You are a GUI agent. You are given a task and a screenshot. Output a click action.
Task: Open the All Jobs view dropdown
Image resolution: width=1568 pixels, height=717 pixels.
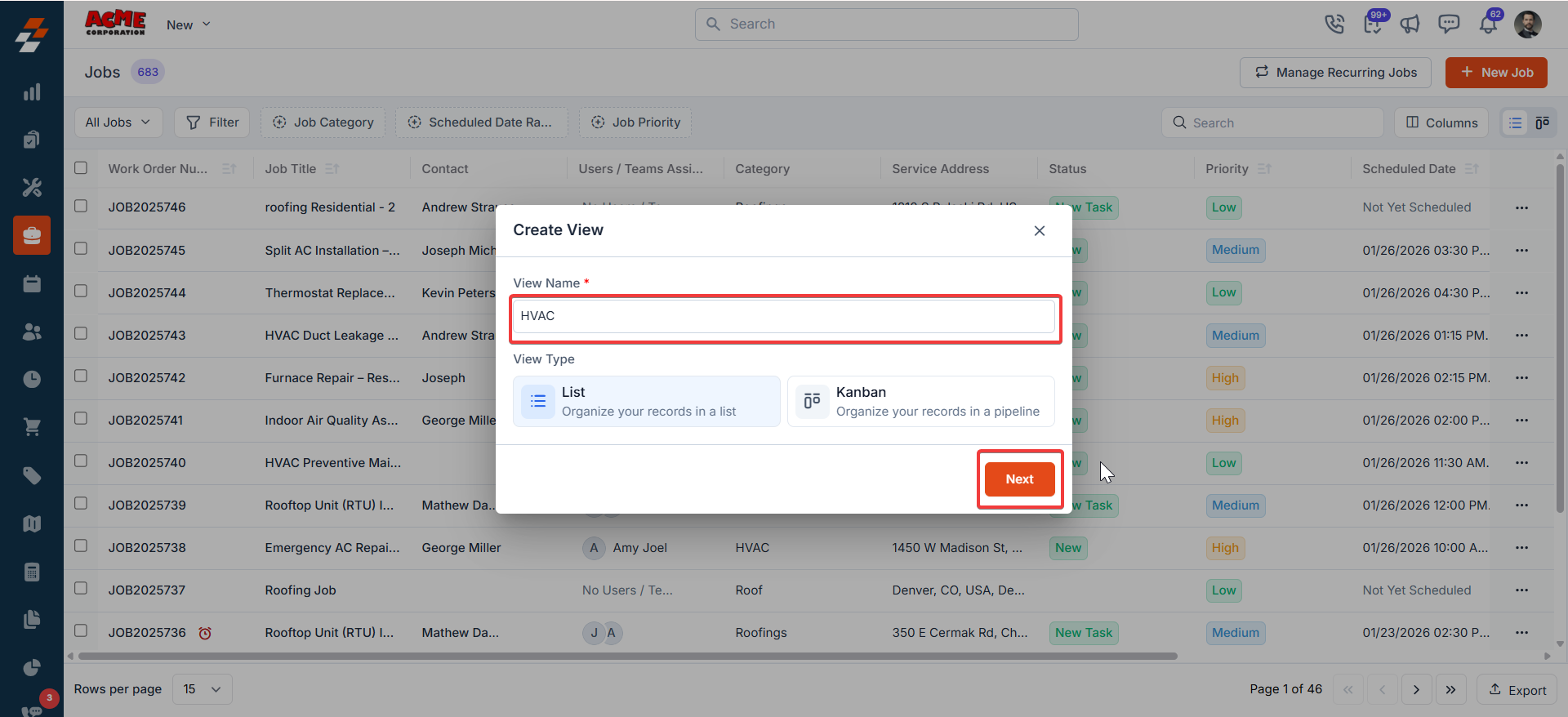[118, 122]
